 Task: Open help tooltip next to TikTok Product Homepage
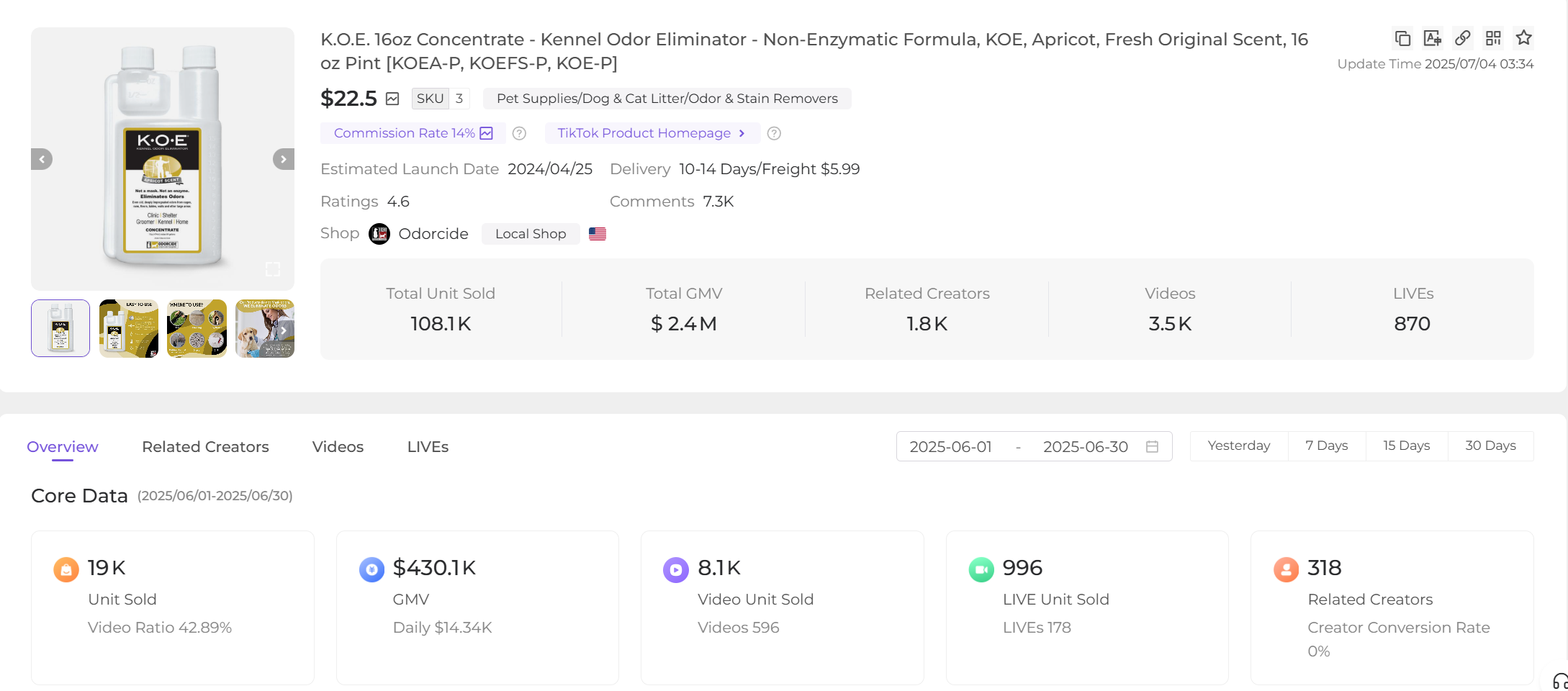point(774,133)
